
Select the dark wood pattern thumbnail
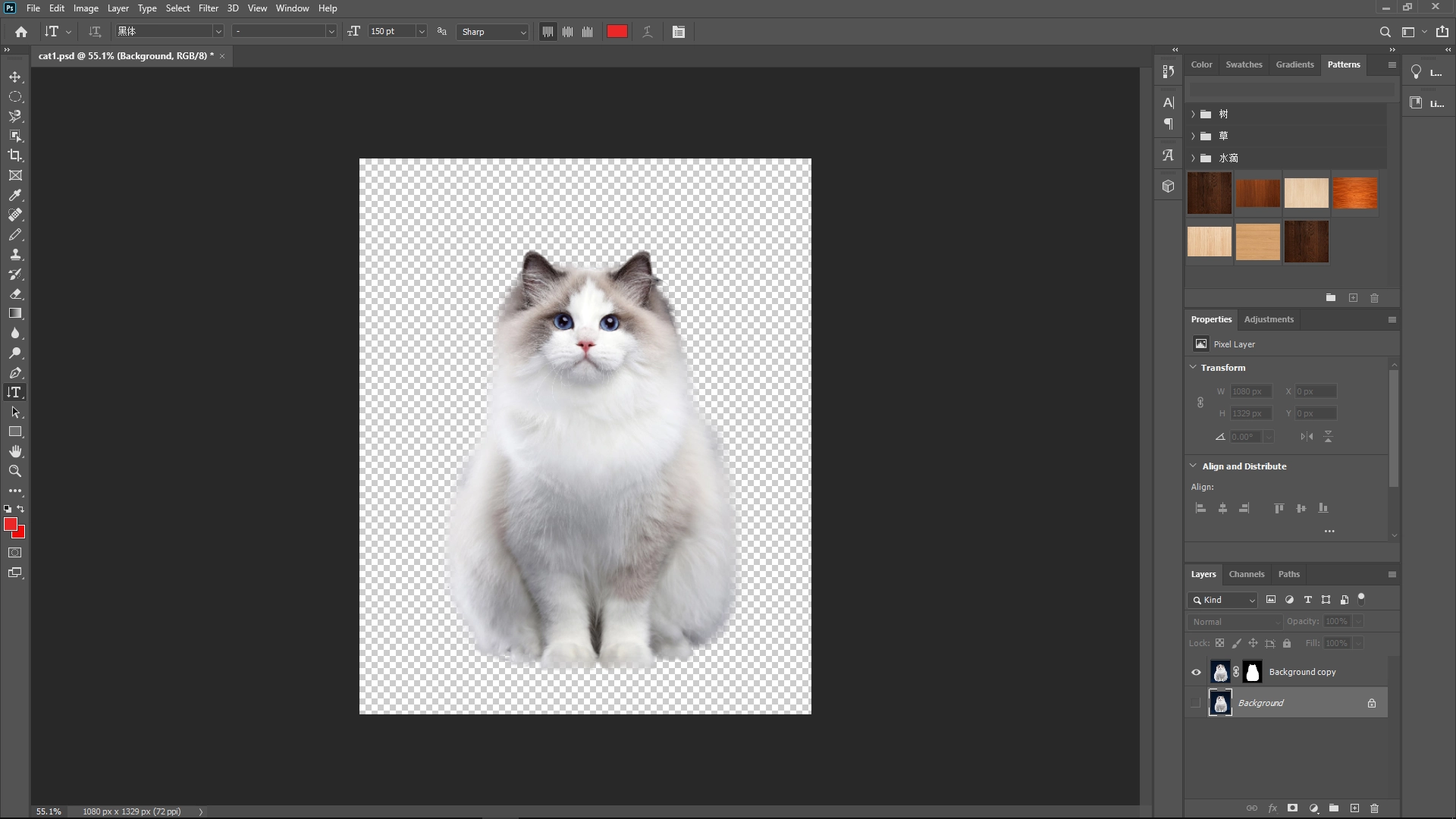[x=1209, y=193]
